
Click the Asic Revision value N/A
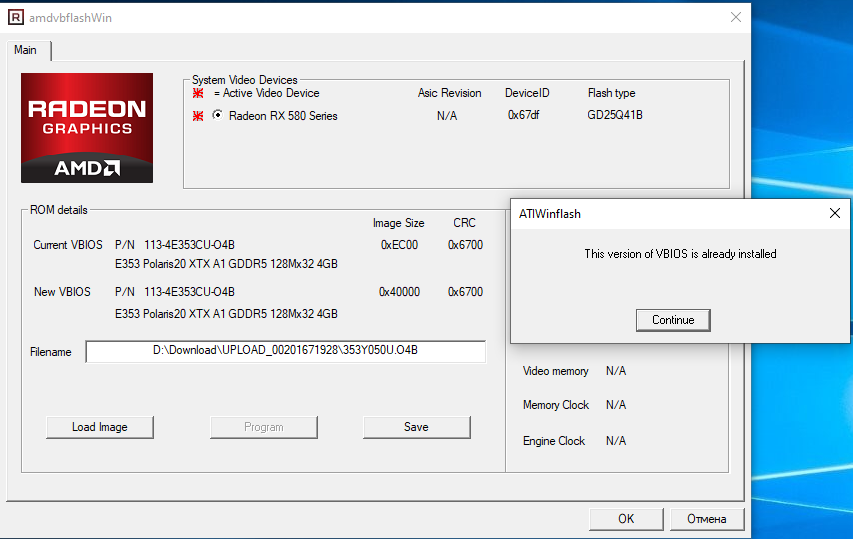coord(447,115)
